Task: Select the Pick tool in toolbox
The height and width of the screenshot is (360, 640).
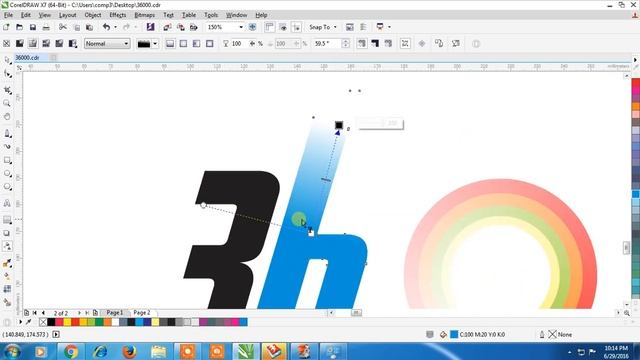Action: point(7,60)
